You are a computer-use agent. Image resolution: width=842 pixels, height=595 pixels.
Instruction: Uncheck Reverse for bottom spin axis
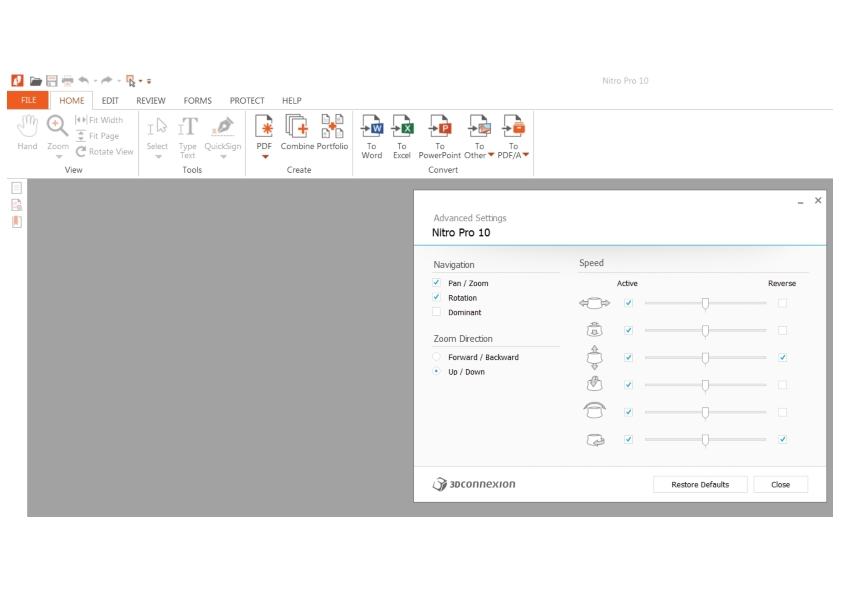coord(782,439)
